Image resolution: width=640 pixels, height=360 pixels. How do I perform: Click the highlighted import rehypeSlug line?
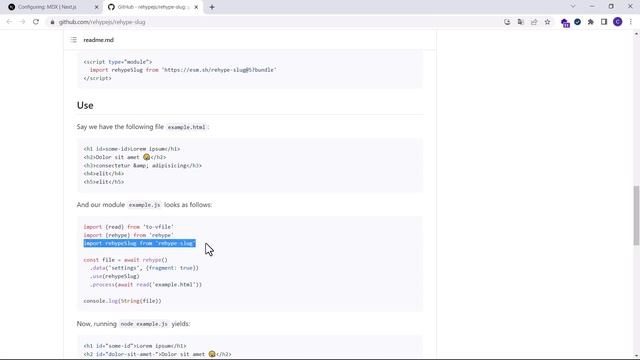(x=139, y=243)
